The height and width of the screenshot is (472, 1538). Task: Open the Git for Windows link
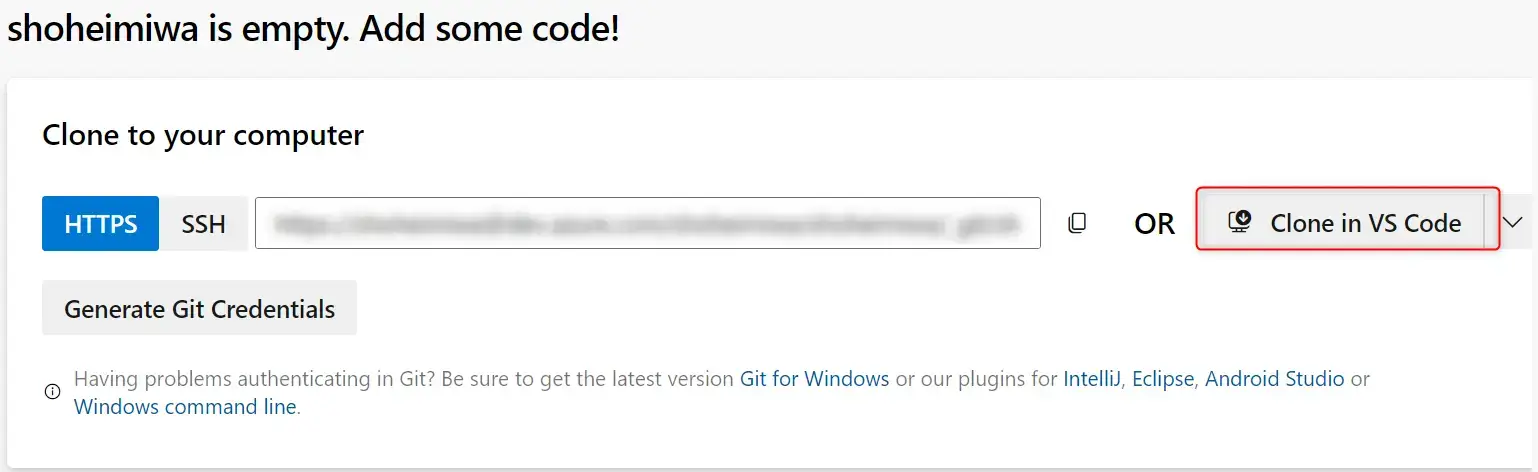[814, 379]
